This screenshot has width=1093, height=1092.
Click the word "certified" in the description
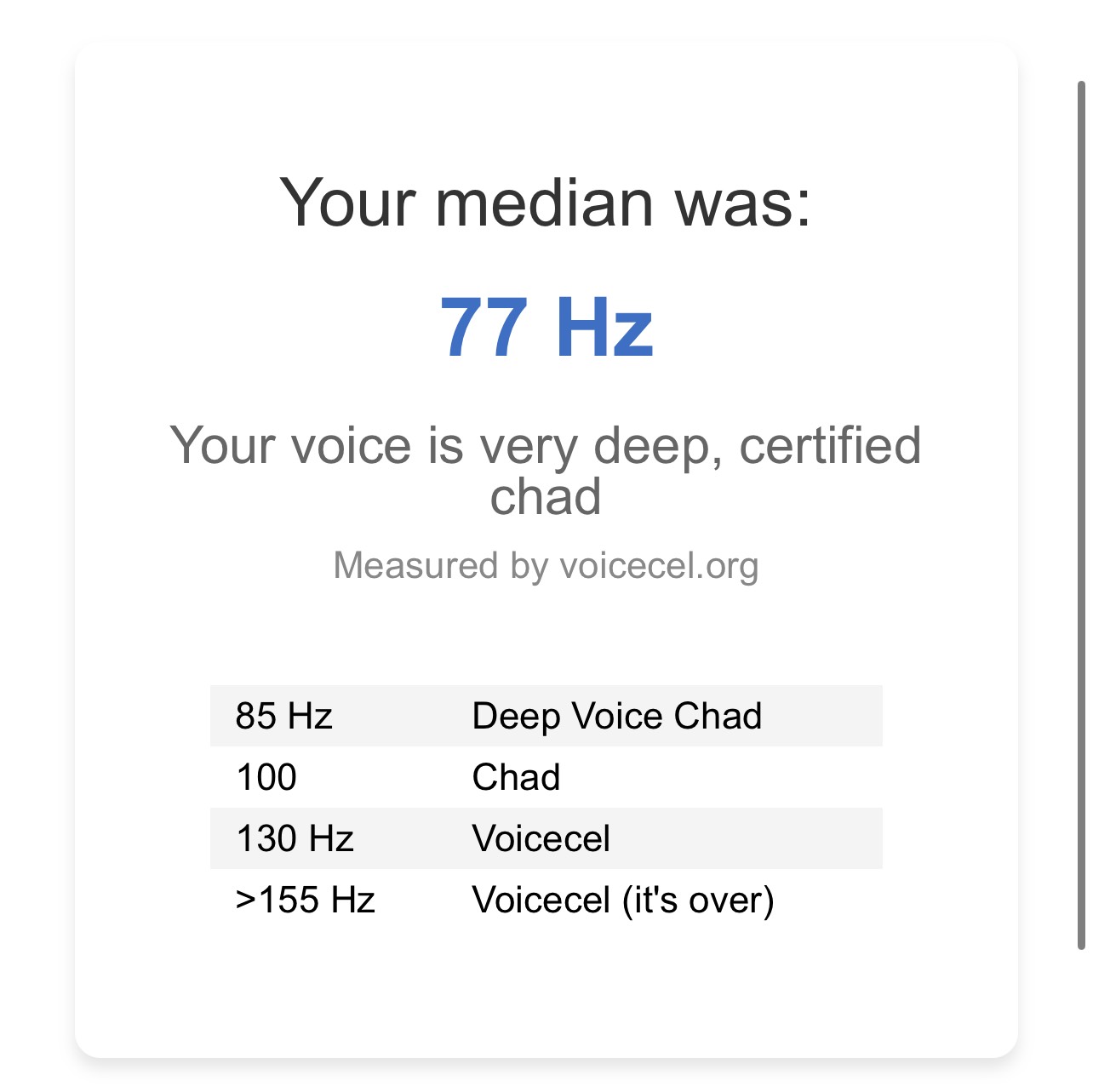click(x=830, y=445)
